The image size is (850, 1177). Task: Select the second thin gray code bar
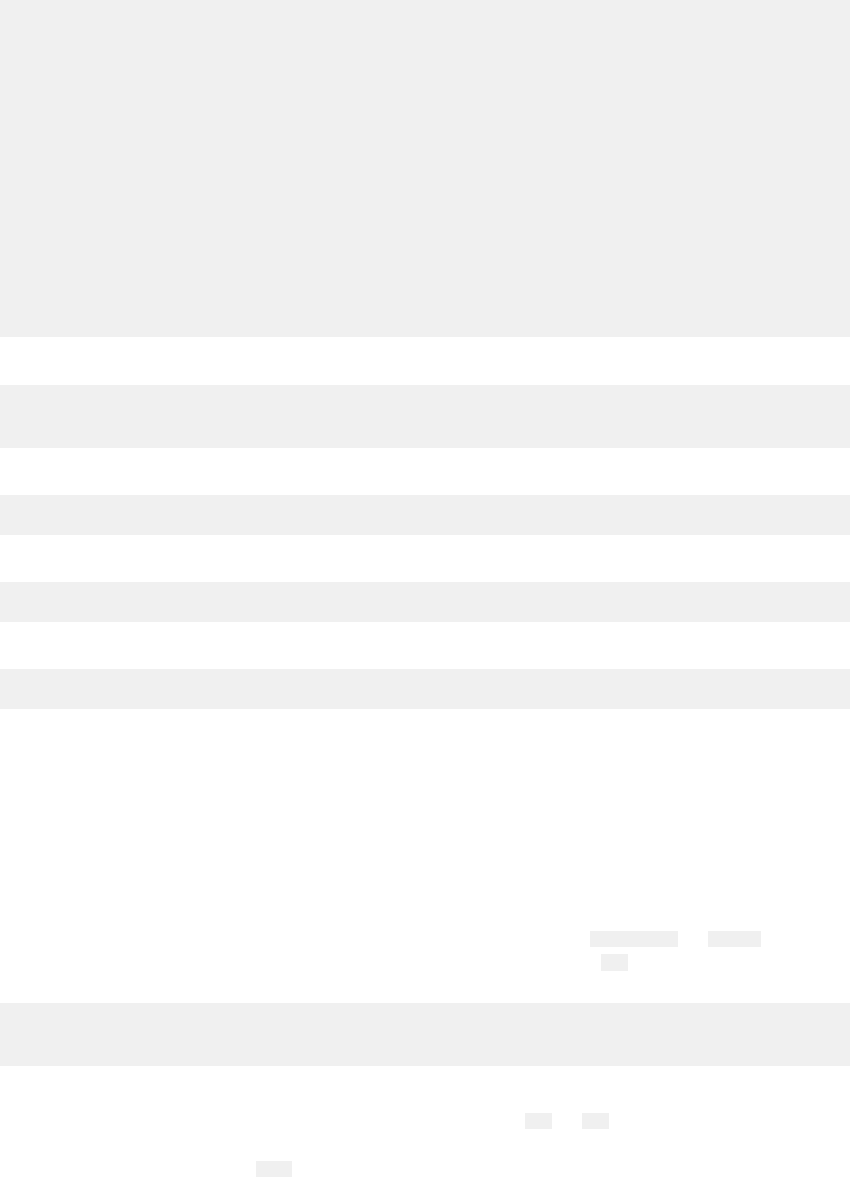(x=425, y=601)
